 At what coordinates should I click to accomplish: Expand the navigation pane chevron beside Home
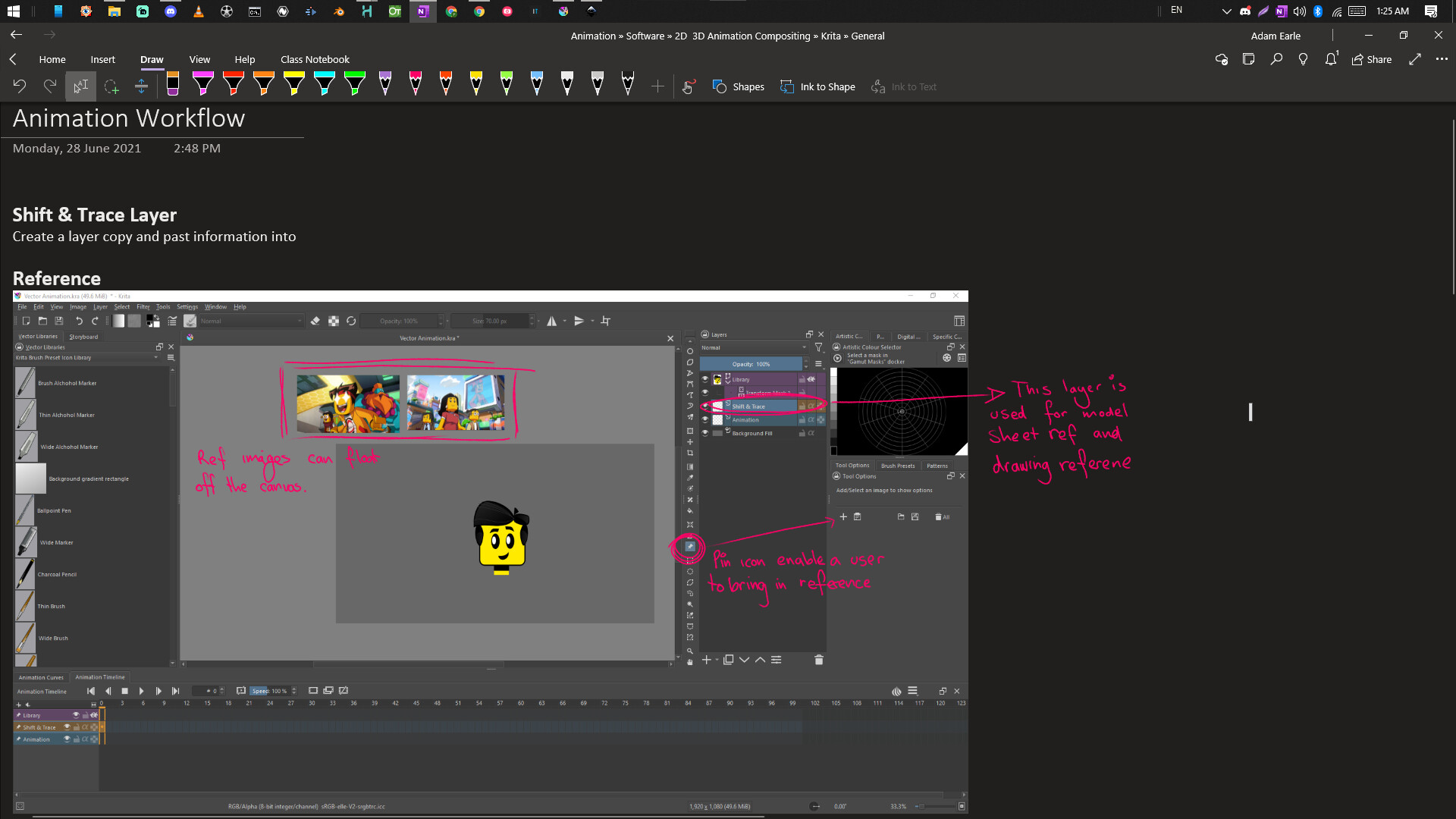click(13, 59)
